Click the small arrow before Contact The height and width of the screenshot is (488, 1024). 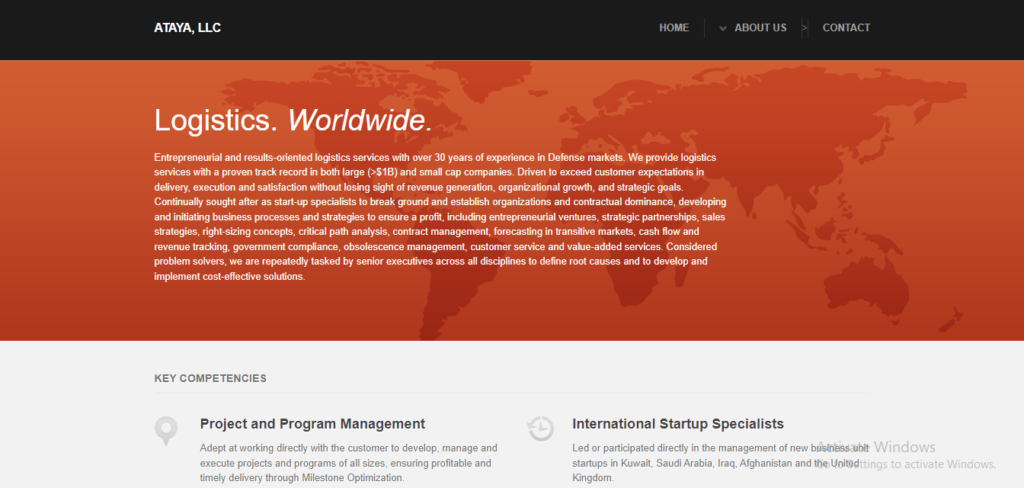(x=805, y=28)
